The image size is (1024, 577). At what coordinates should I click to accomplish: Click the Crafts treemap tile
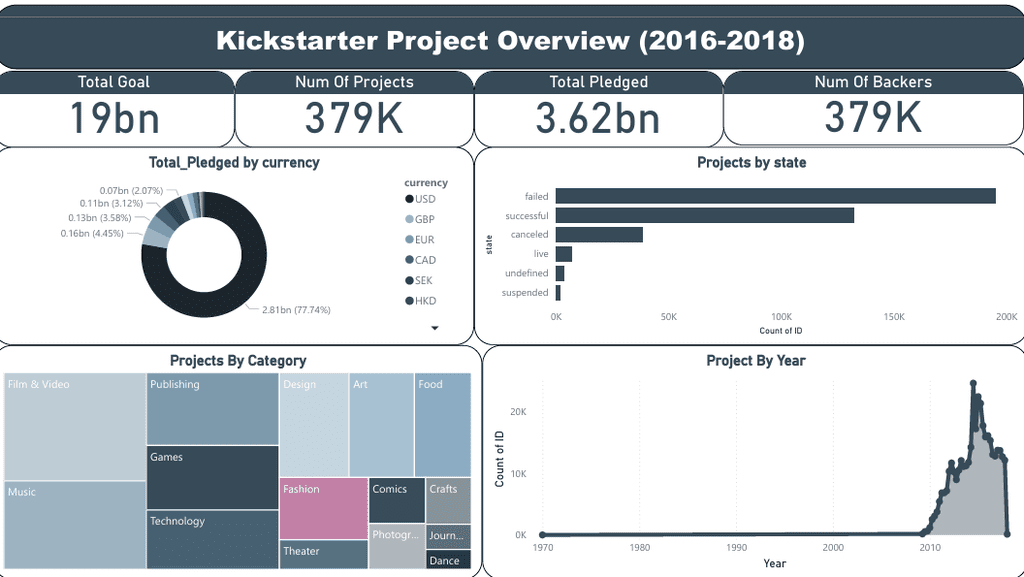[x=448, y=501]
